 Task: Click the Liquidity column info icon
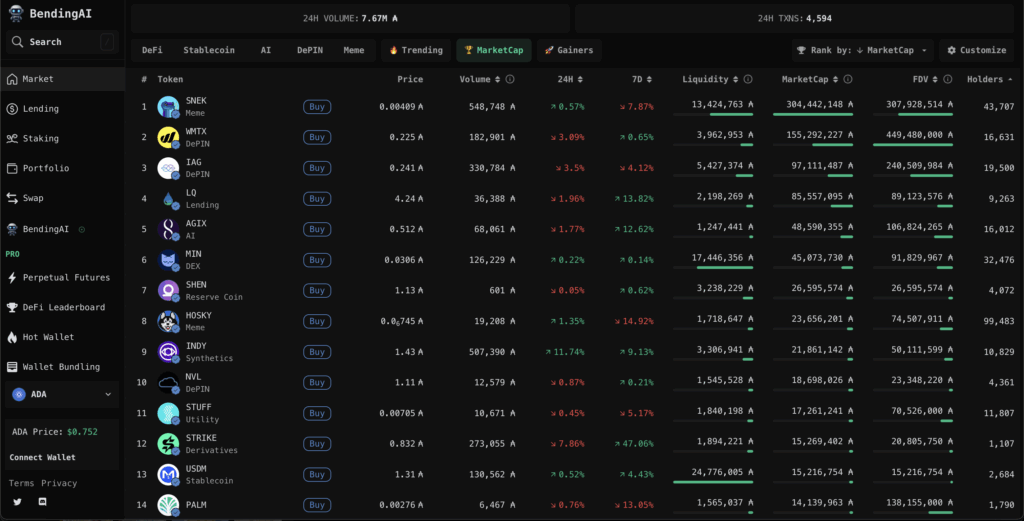[748, 79]
